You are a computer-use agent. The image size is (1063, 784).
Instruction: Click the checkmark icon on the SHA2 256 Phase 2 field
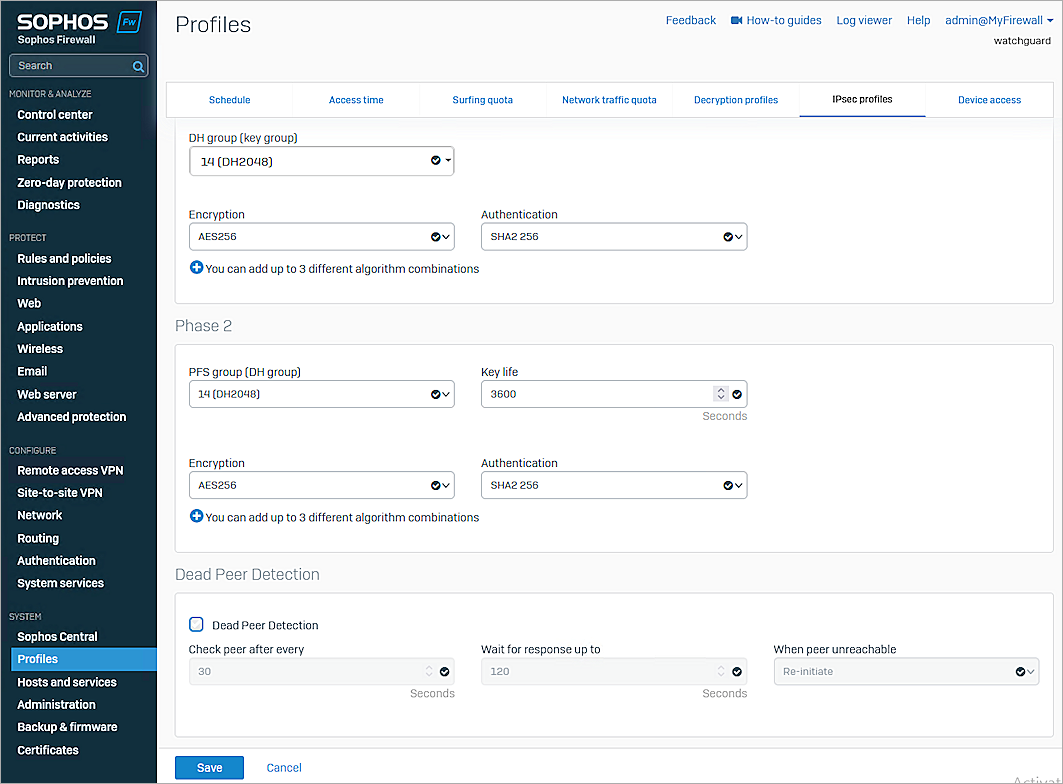[x=729, y=485]
